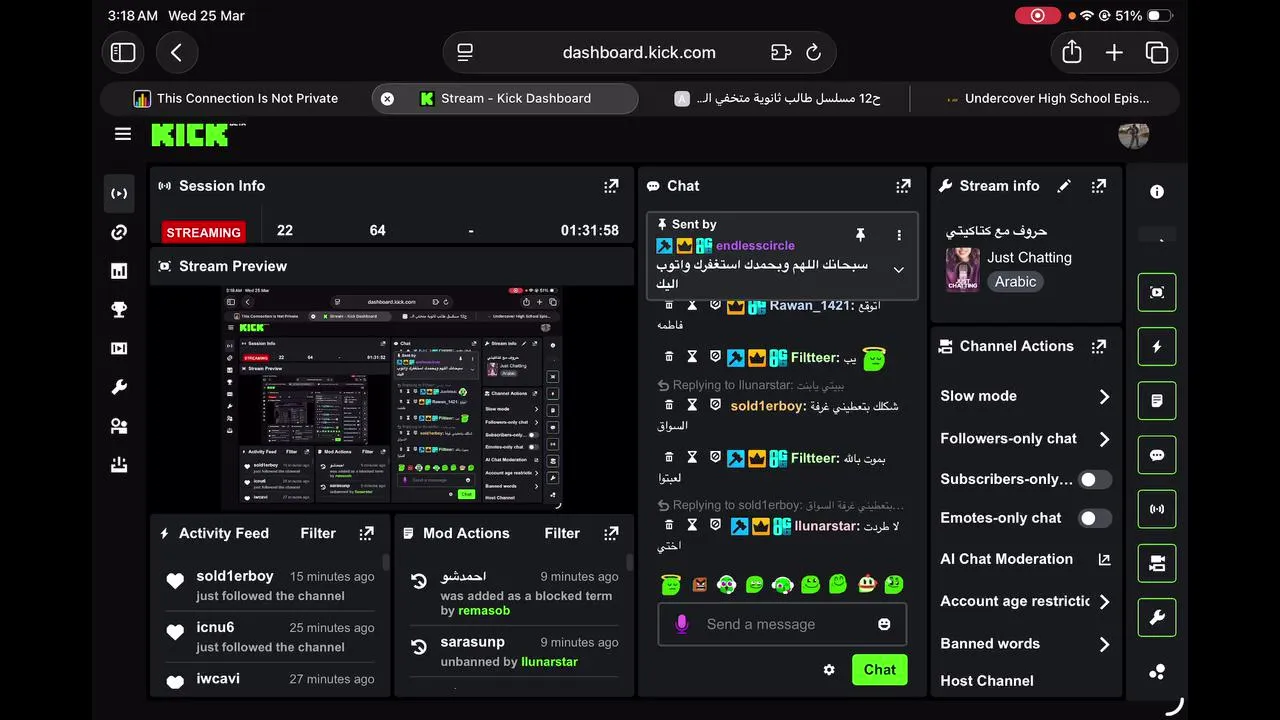Open the Activity Feed Filter
Viewport: 1280px width, 720px height.
(x=318, y=533)
